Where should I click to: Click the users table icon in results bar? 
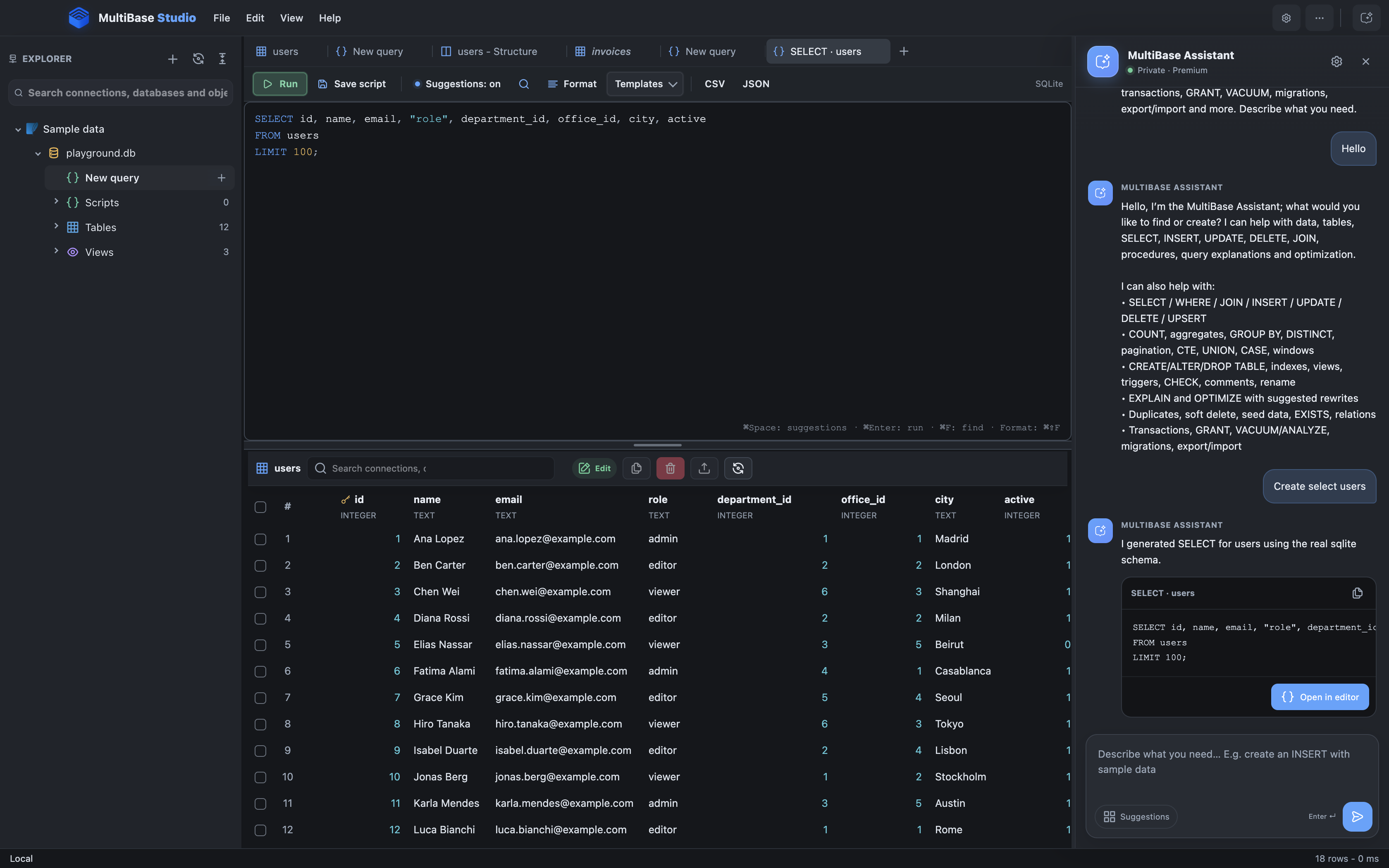click(263, 468)
